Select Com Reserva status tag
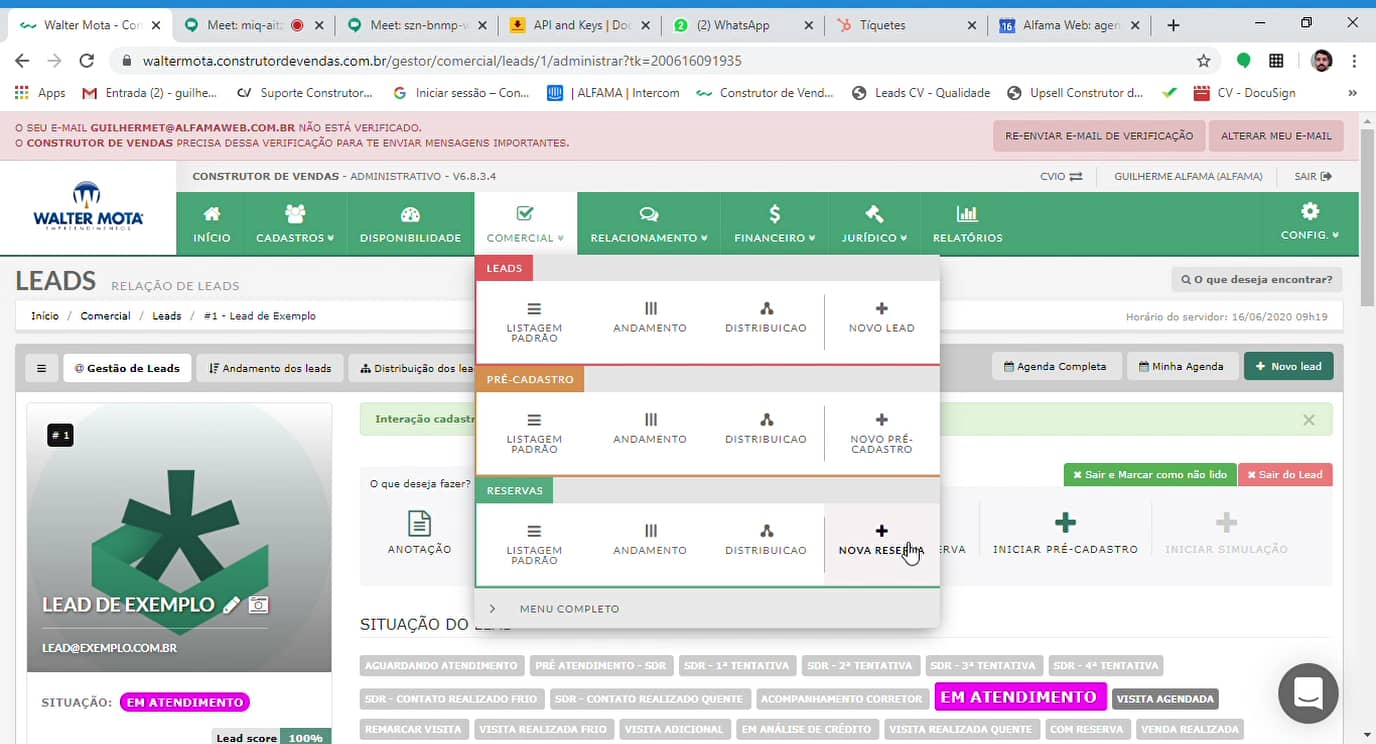The width and height of the screenshot is (1376, 744). click(1087, 730)
